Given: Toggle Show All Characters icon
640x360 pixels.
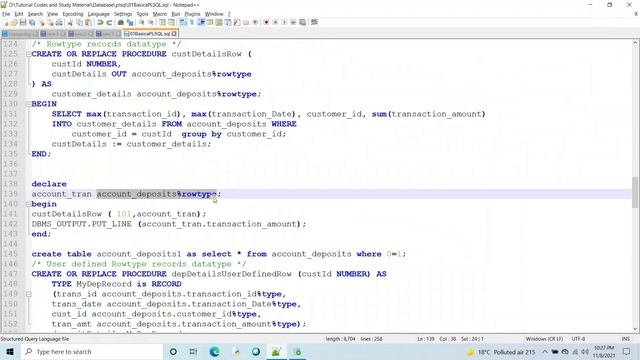Looking at the screenshot, I should [x=192, y=22].
